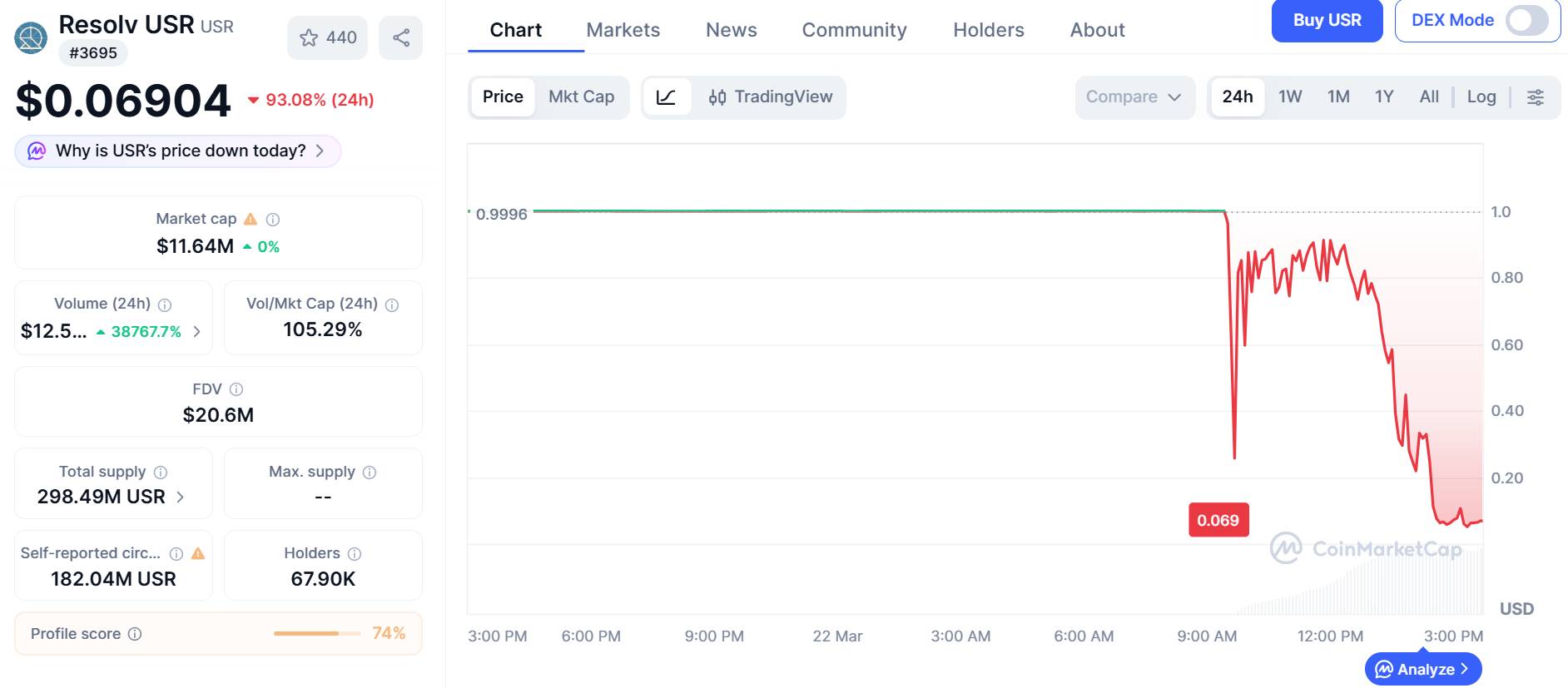Viewport: 1568px width, 688px height.
Task: Click the $11.64M market cap value
Action: [195, 246]
